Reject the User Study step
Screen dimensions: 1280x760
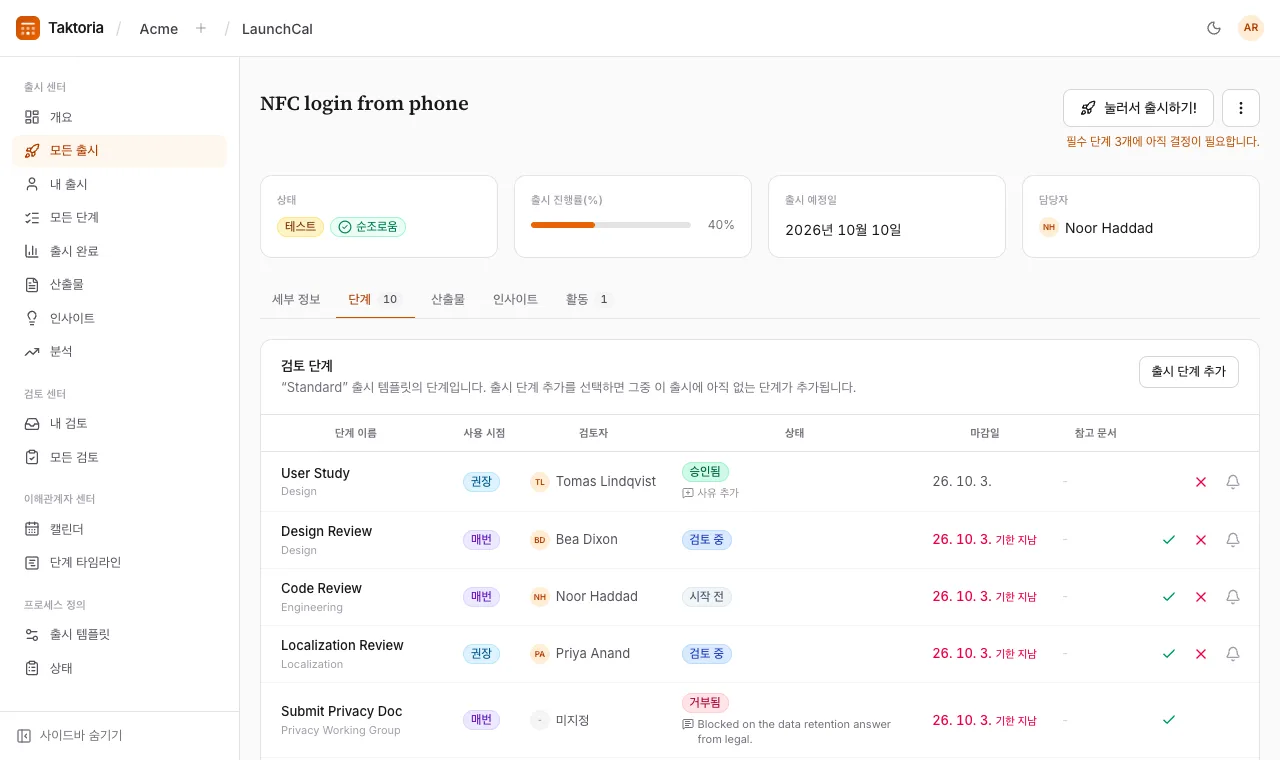tap(1201, 482)
